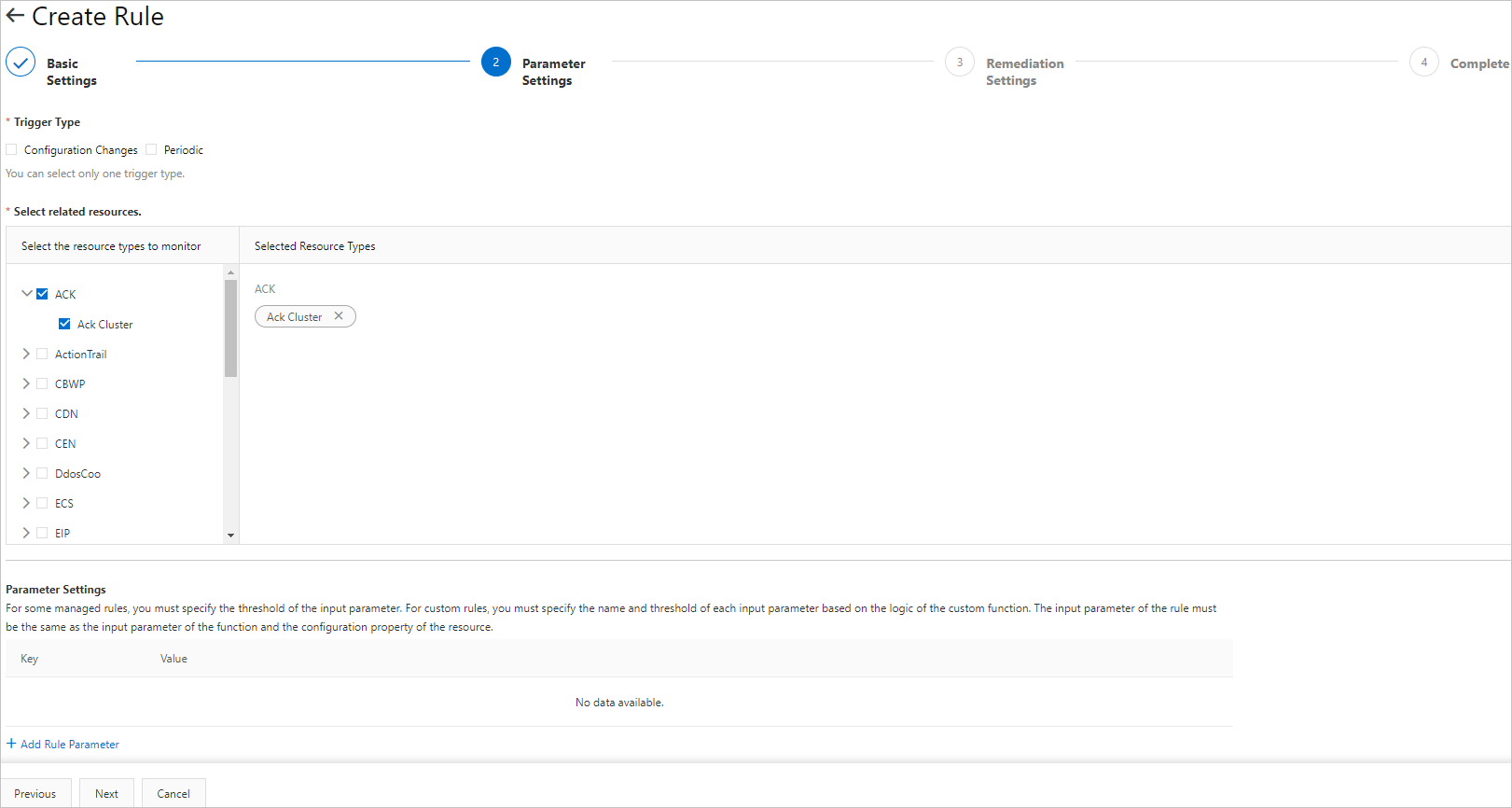Image resolution: width=1512 pixels, height=808 pixels.
Task: Check the ActionTrail checkbox
Action: pyautogui.click(x=42, y=354)
